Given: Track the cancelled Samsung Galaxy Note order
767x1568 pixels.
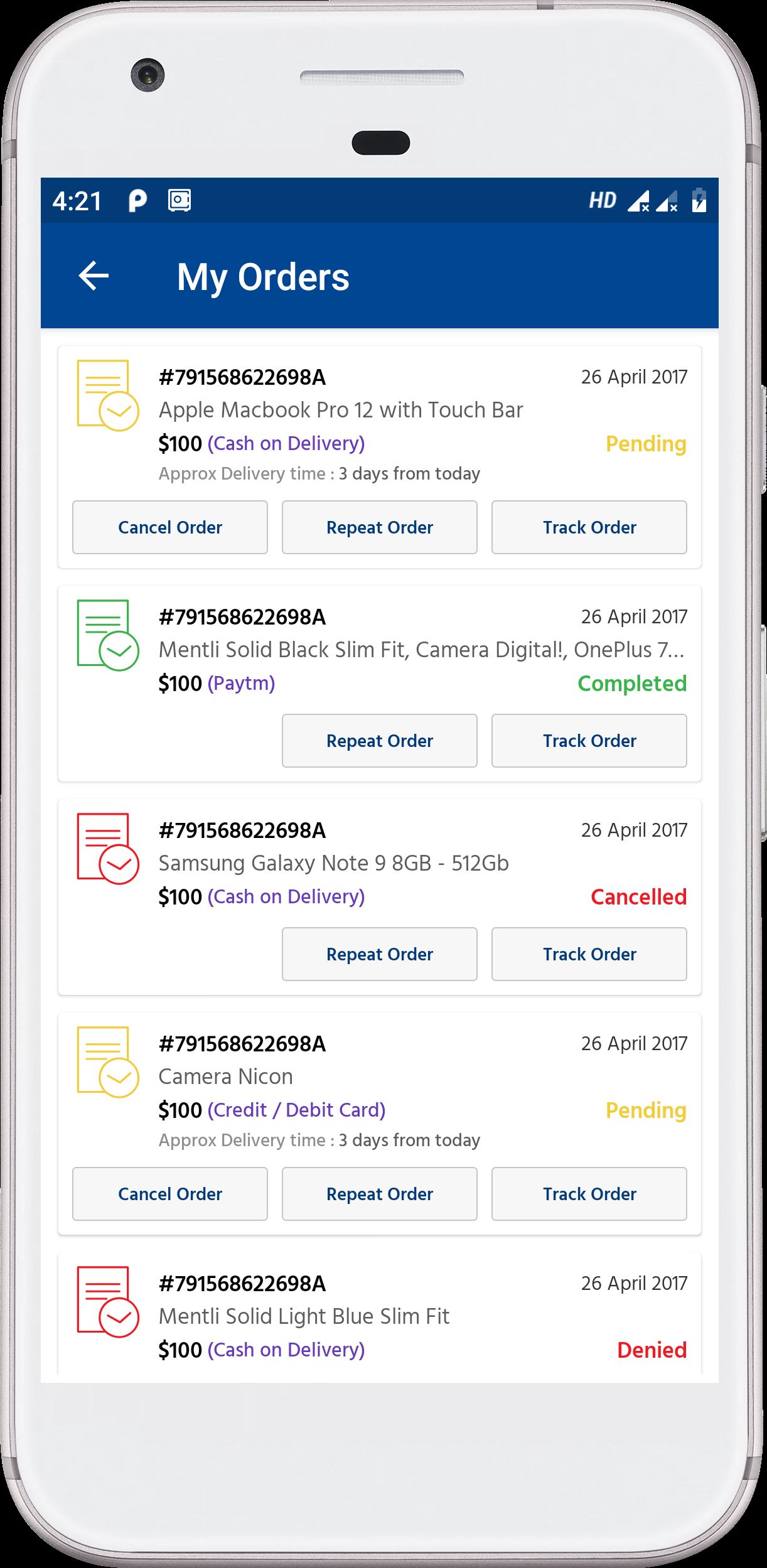Looking at the screenshot, I should pos(589,954).
